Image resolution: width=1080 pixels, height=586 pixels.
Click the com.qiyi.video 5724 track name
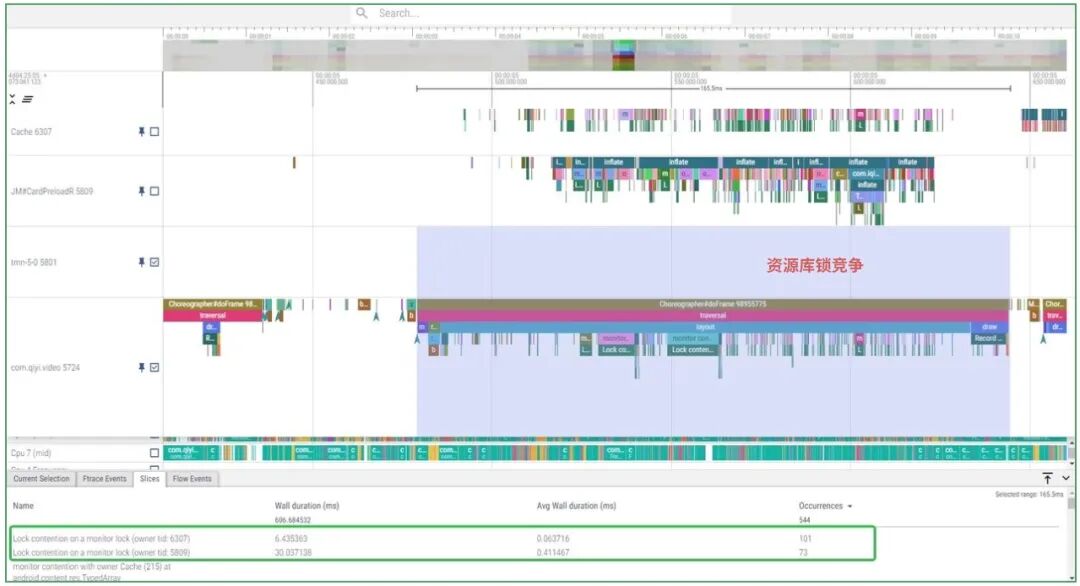click(45, 368)
